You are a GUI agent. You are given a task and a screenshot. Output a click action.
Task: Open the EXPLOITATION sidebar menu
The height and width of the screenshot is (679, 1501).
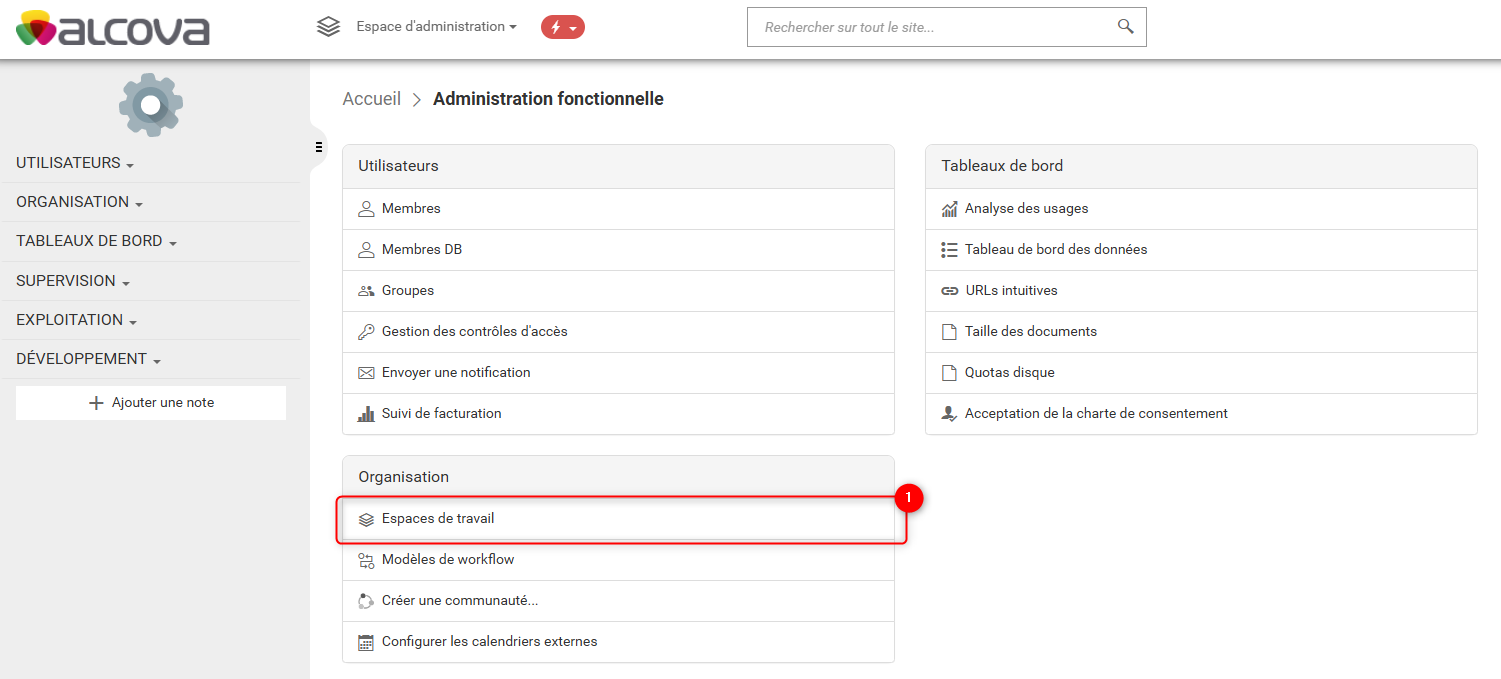click(76, 320)
